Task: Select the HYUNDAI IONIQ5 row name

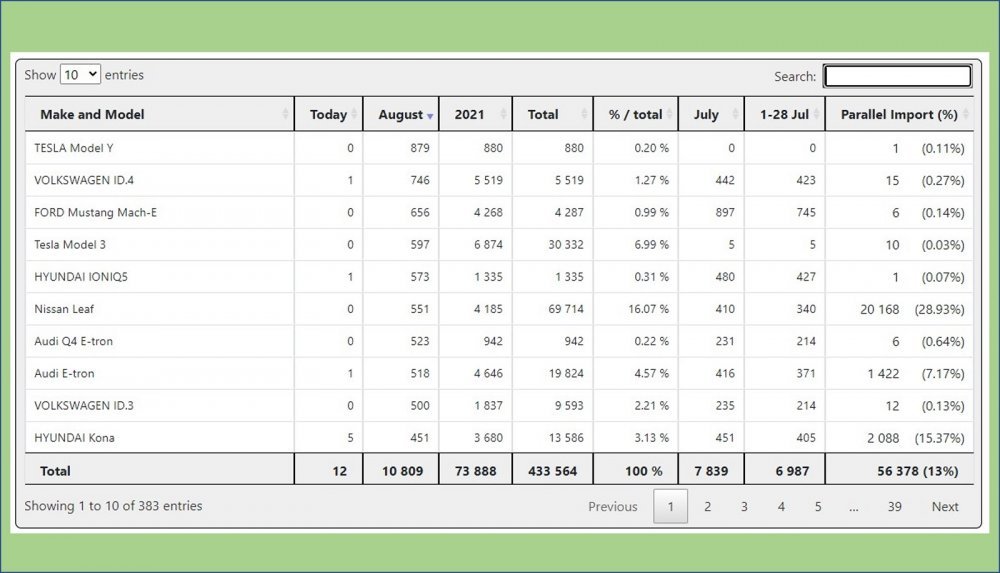Action: click(x=80, y=277)
